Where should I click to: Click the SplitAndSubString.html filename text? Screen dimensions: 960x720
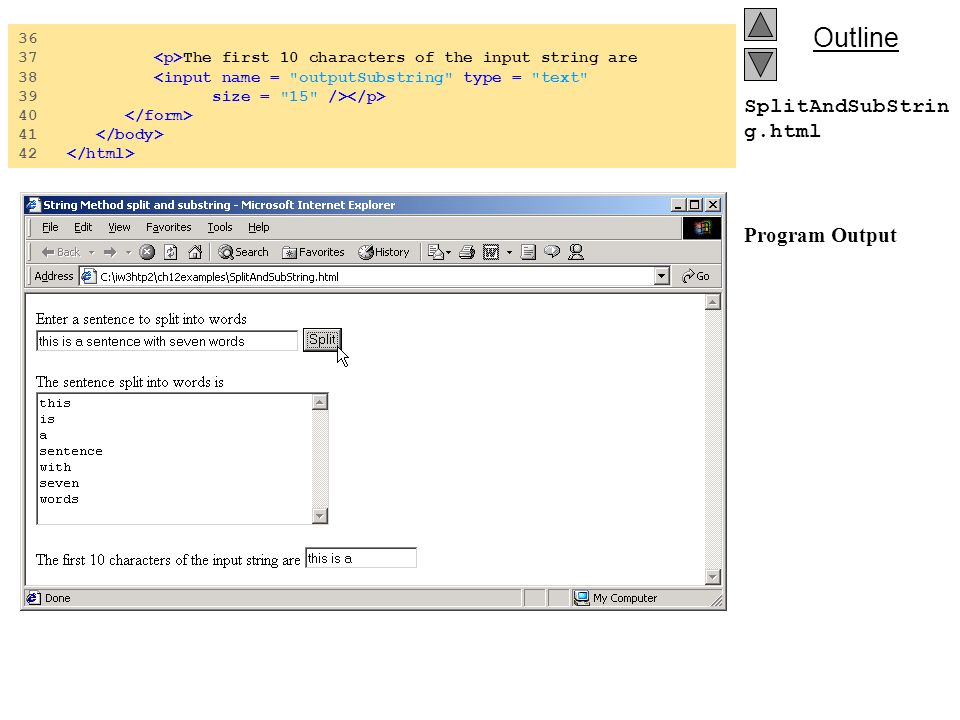point(847,118)
